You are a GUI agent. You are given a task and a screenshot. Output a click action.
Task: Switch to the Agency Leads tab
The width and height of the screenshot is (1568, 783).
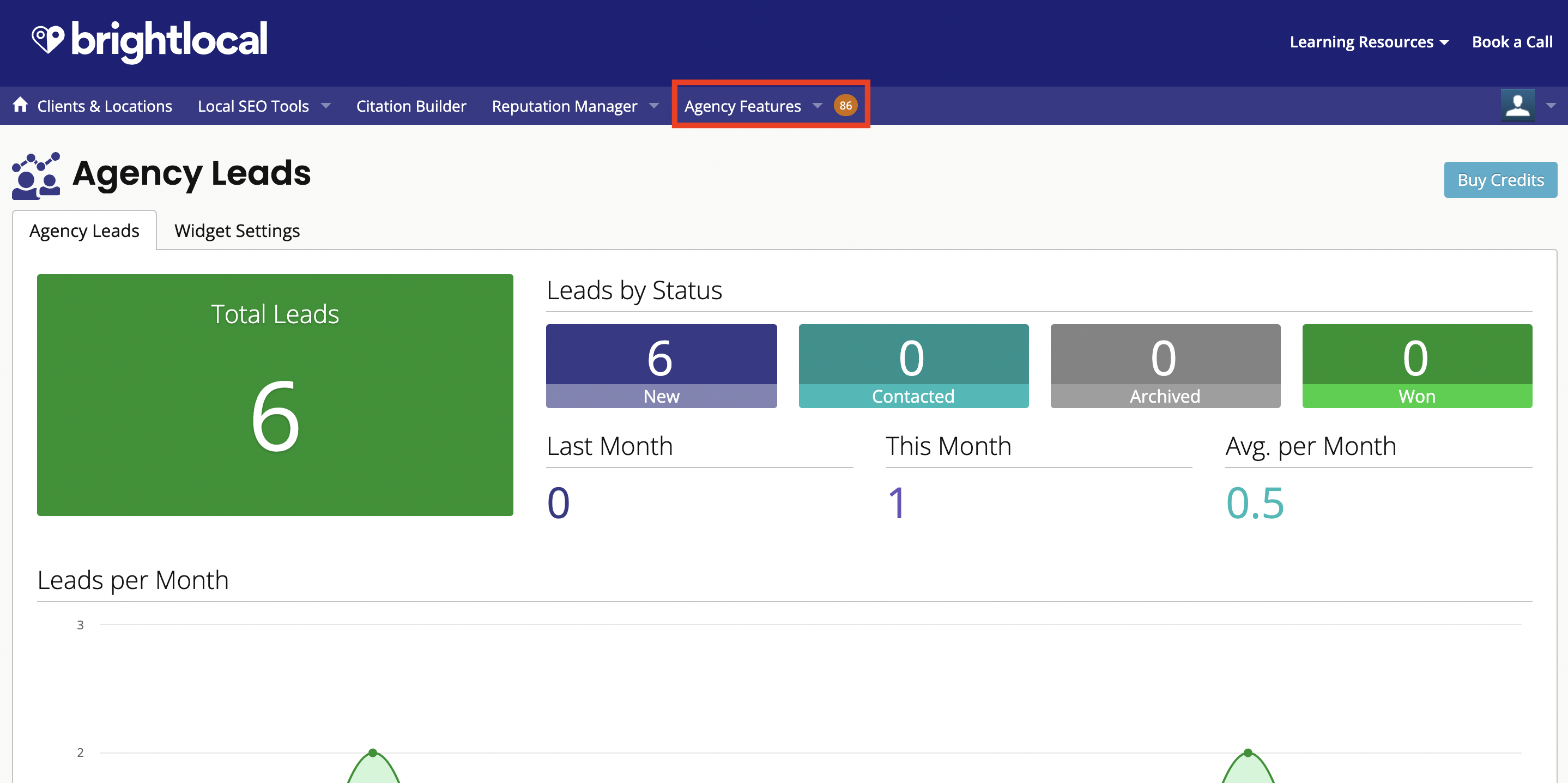pos(84,230)
